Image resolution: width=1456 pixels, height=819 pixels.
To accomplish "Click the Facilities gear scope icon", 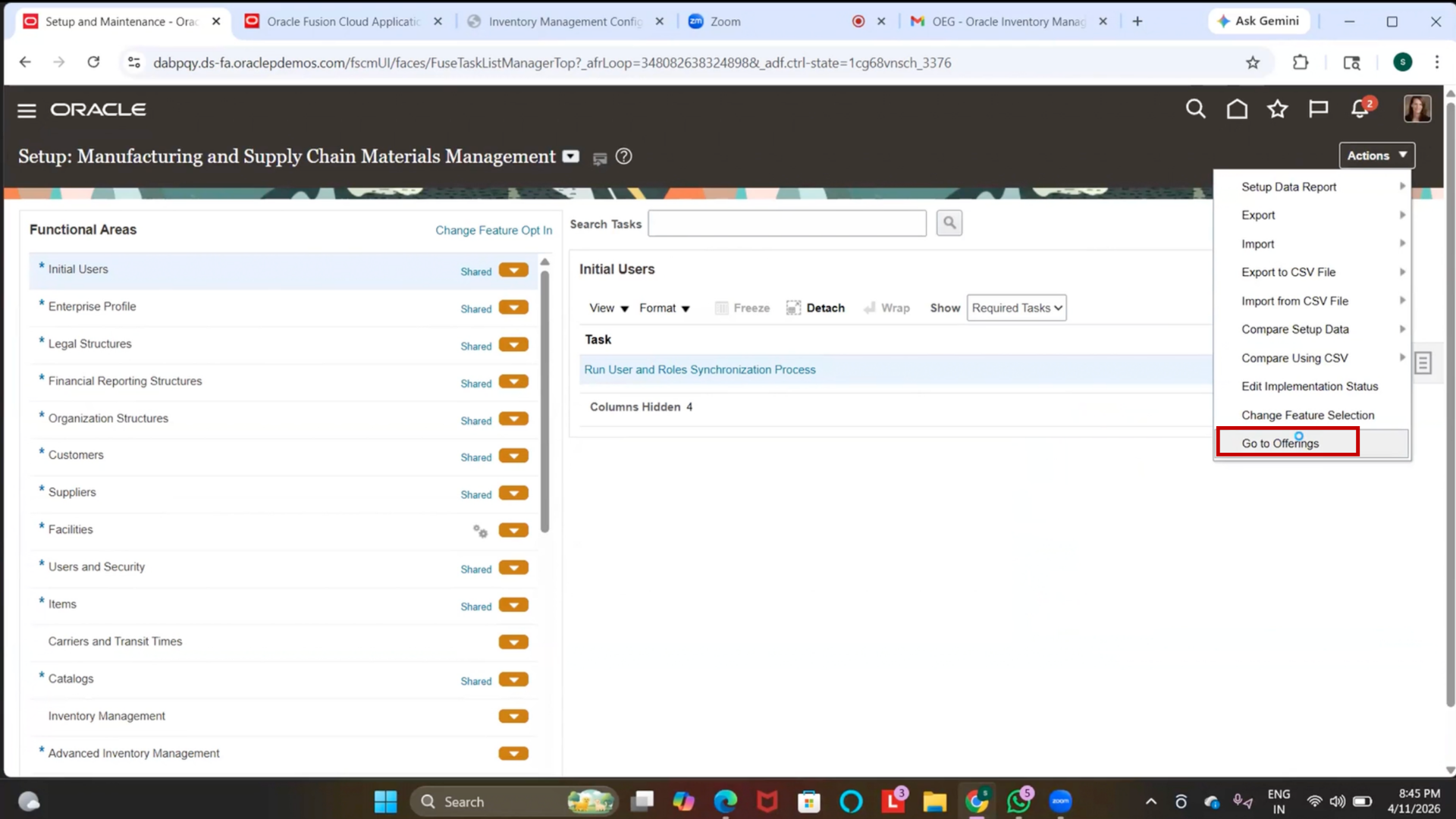I will point(480,531).
